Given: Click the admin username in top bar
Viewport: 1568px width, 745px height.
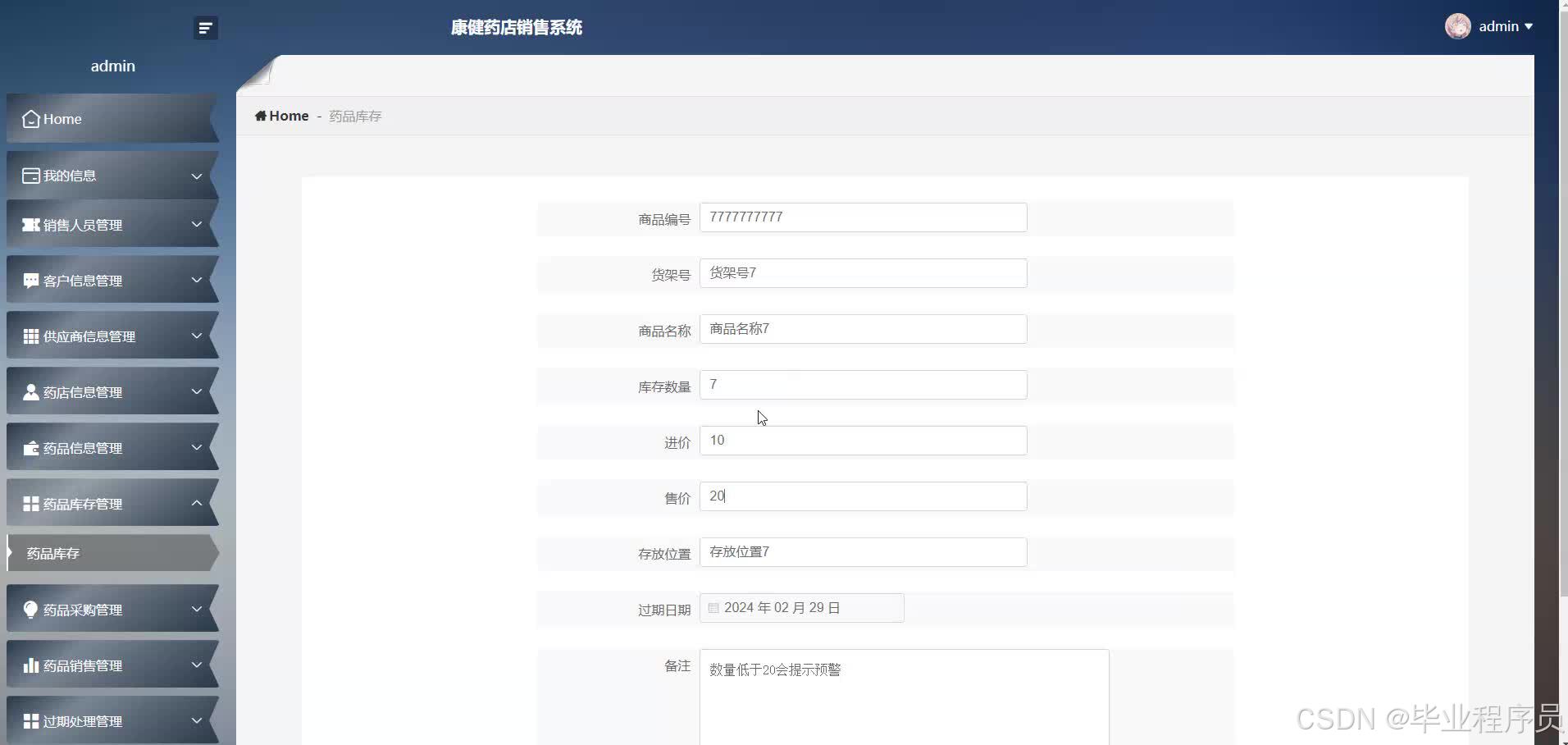Looking at the screenshot, I should (1498, 26).
